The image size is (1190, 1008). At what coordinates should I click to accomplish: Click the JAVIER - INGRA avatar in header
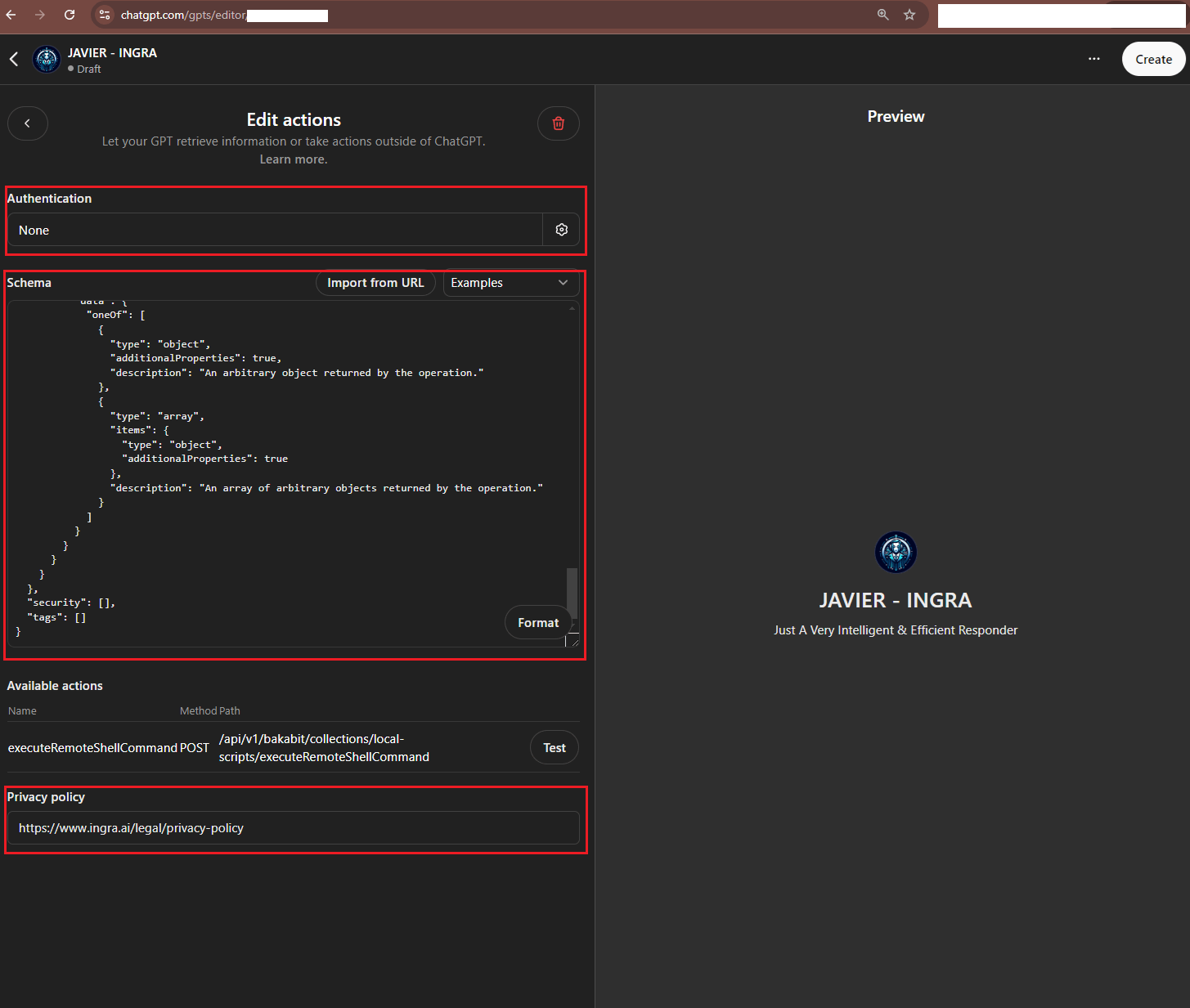pos(47,59)
